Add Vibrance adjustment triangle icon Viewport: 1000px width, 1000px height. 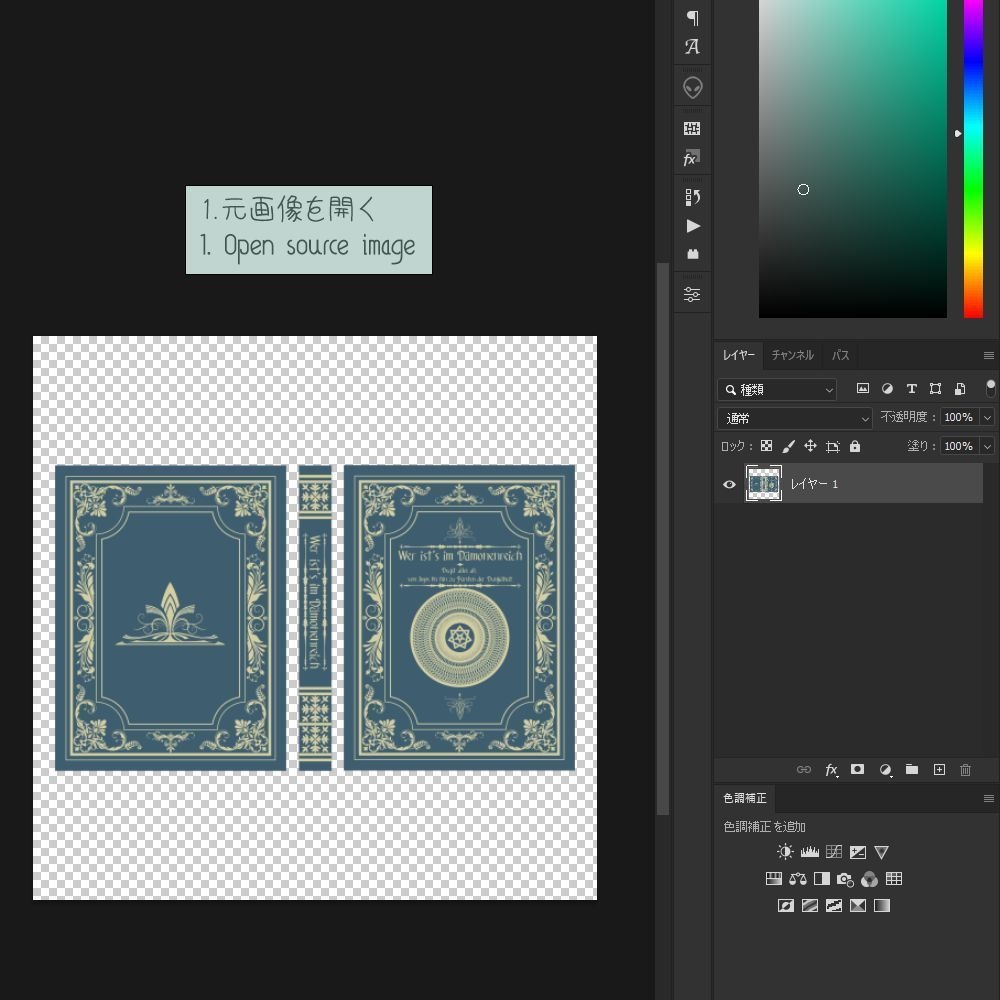pos(881,852)
